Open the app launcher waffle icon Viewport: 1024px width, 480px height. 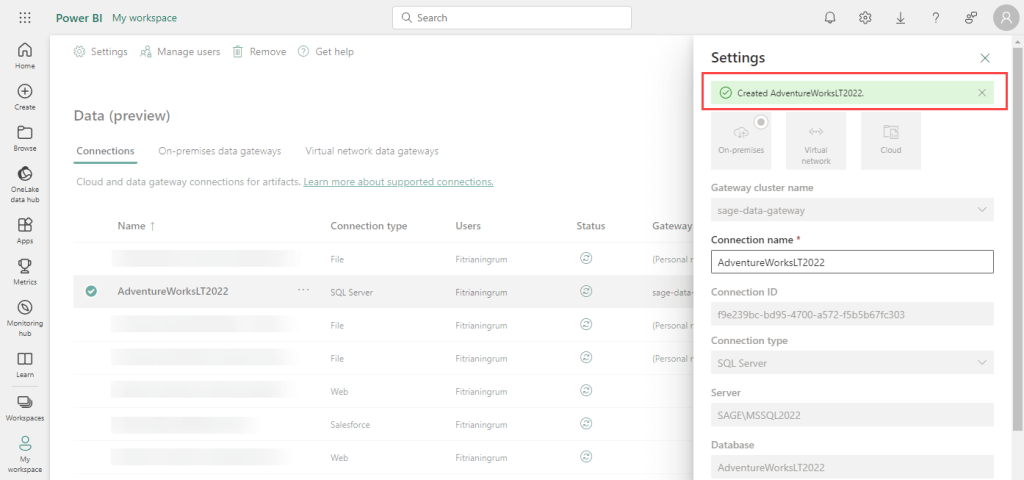pyautogui.click(x=25, y=18)
